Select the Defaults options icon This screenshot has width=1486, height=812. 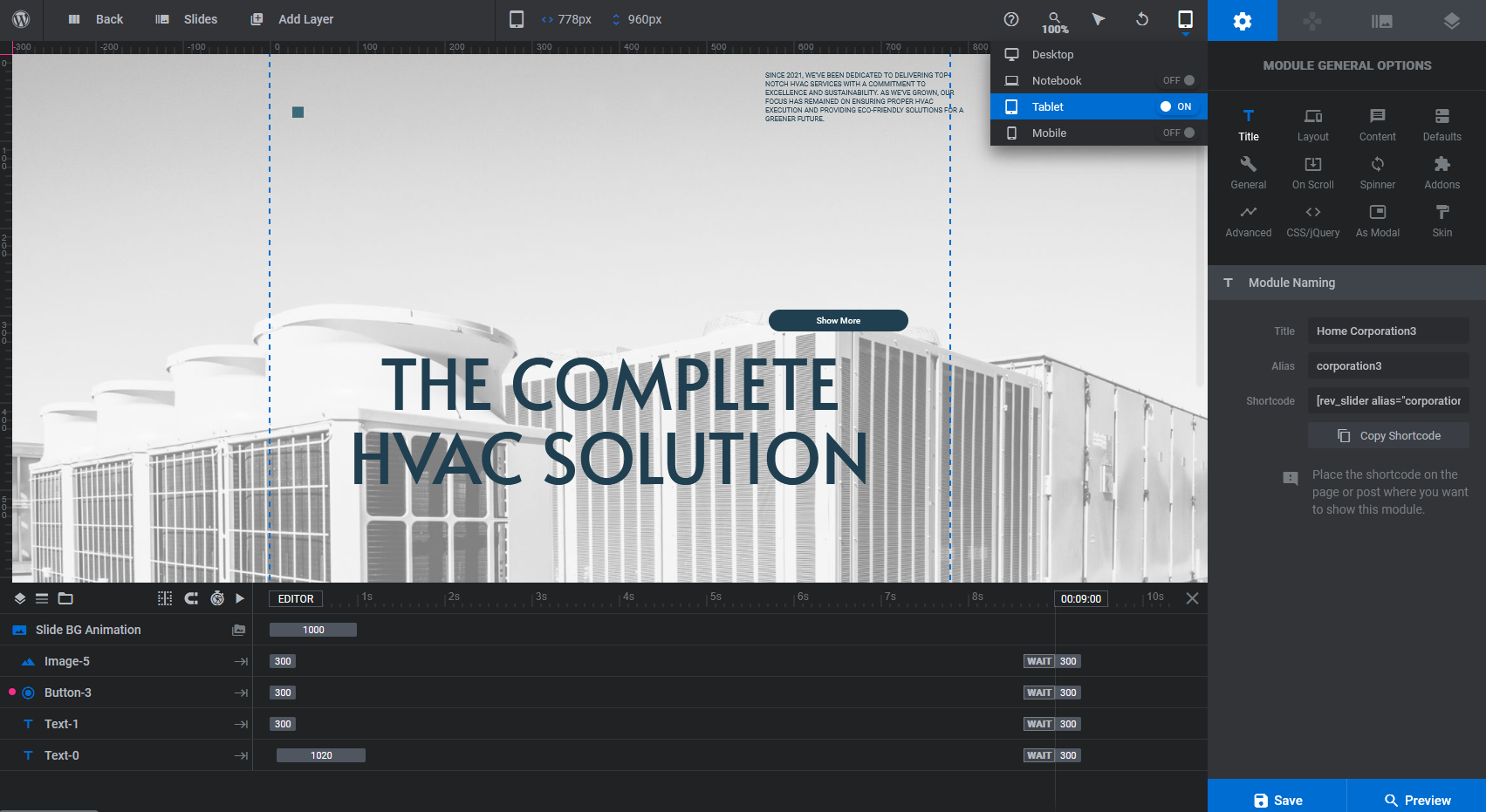[1442, 125]
